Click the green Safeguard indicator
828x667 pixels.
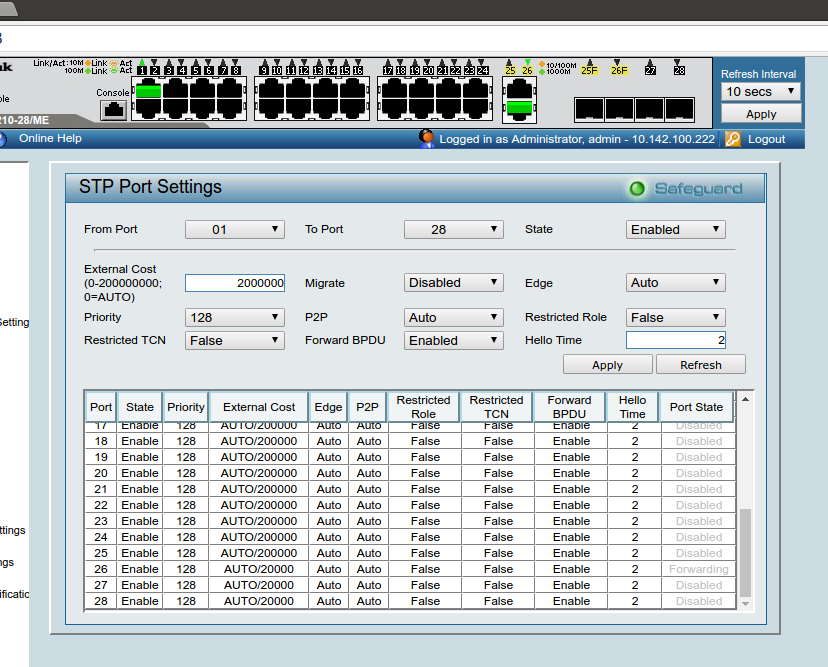click(637, 189)
